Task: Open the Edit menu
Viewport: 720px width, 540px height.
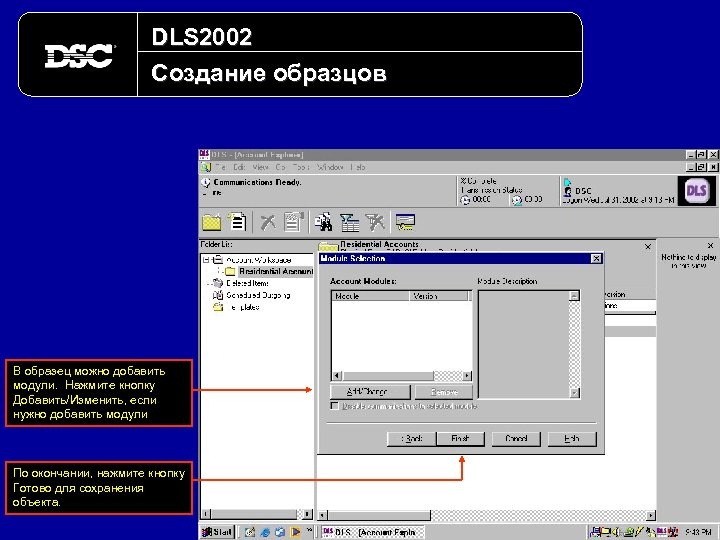Action: (x=239, y=167)
